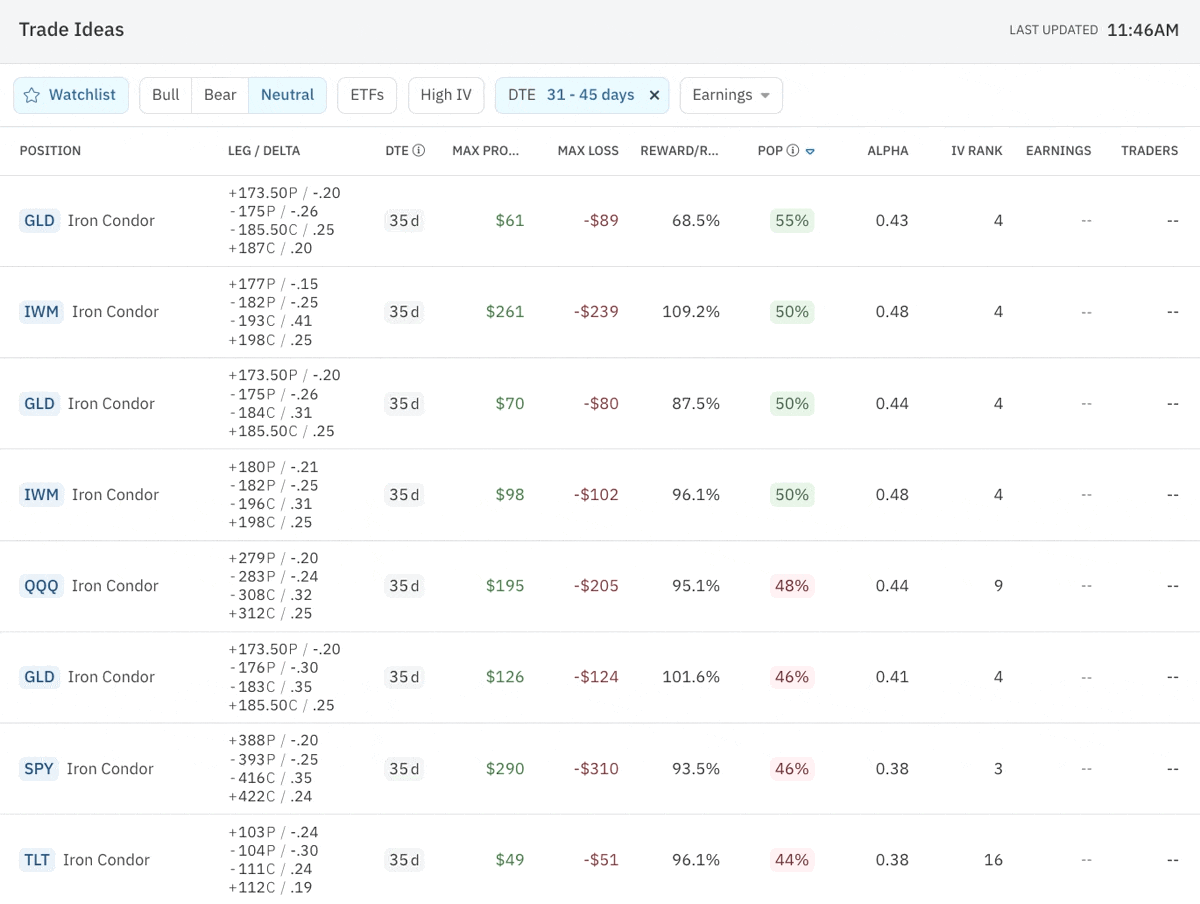Click the IWM ticker with $261 max profit
1200x904 pixels.
pyautogui.click(x=41, y=312)
